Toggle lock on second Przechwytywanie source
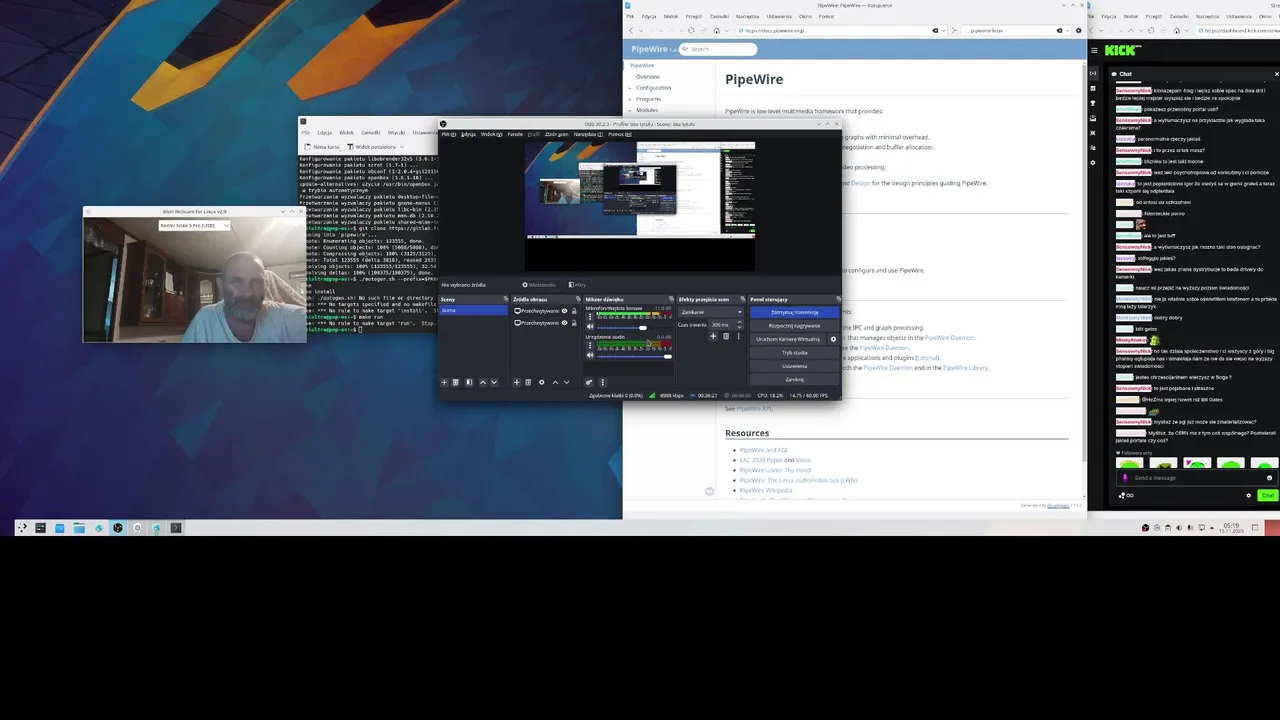 tap(574, 323)
